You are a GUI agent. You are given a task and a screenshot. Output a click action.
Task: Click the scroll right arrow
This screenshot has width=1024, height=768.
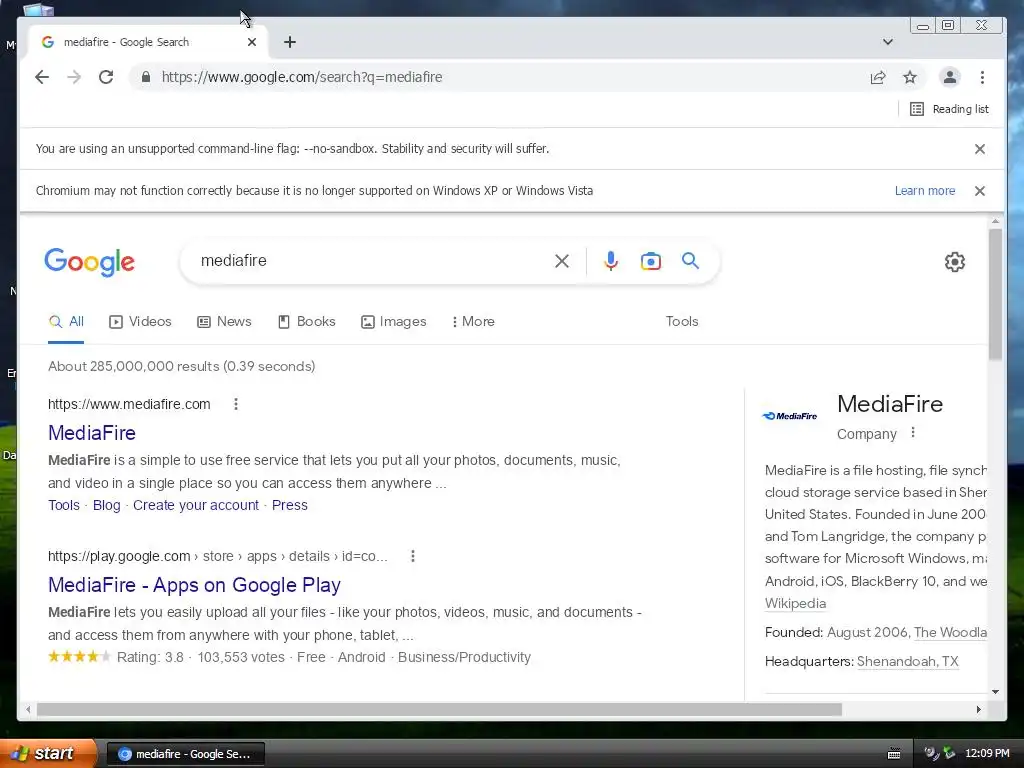(x=978, y=709)
